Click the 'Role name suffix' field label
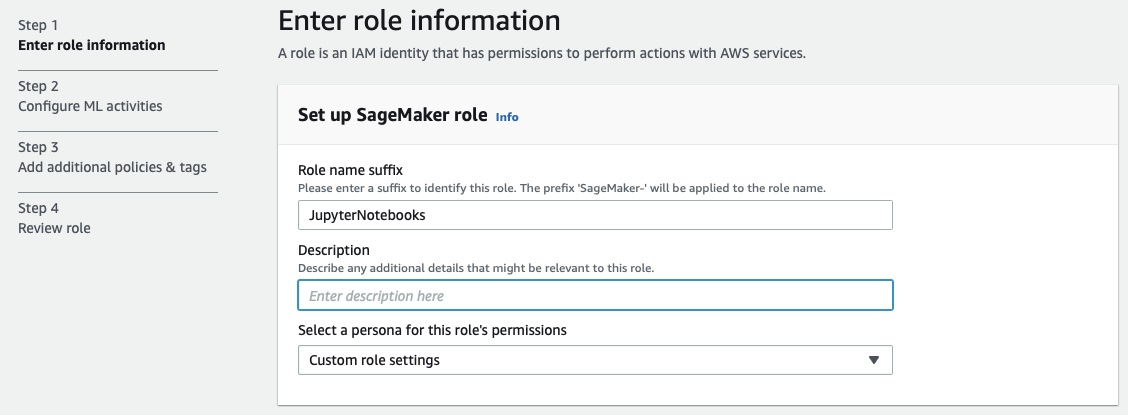Screen dimensions: 1128x415 click(350, 171)
